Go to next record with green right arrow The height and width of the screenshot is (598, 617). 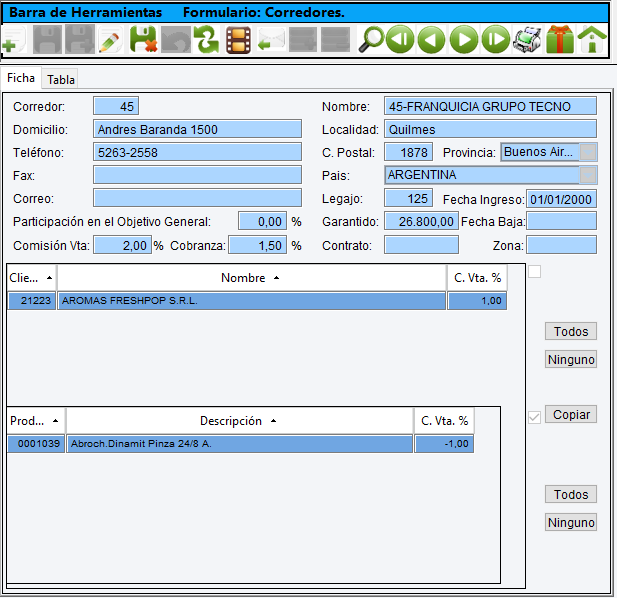point(464,39)
